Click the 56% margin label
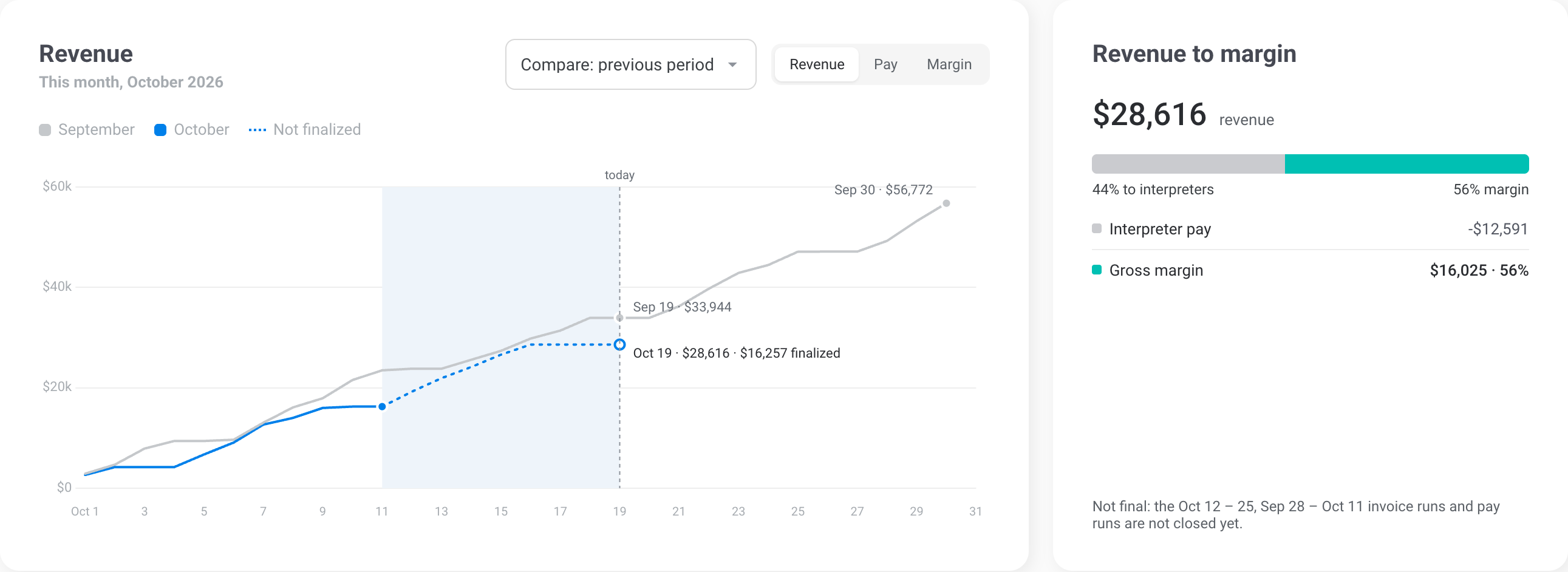 pyautogui.click(x=1491, y=189)
